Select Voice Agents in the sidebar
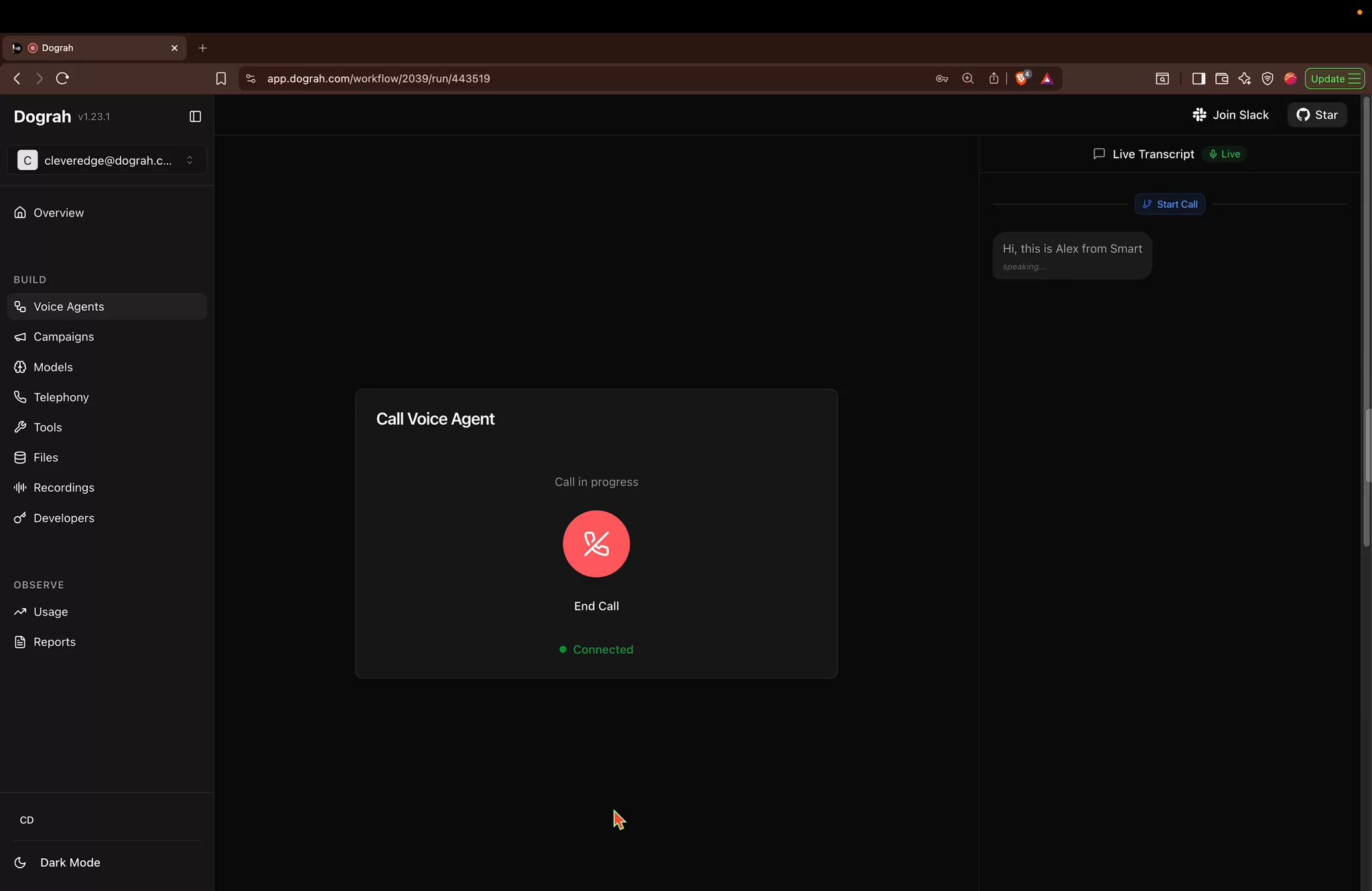1372x891 pixels. [x=107, y=306]
